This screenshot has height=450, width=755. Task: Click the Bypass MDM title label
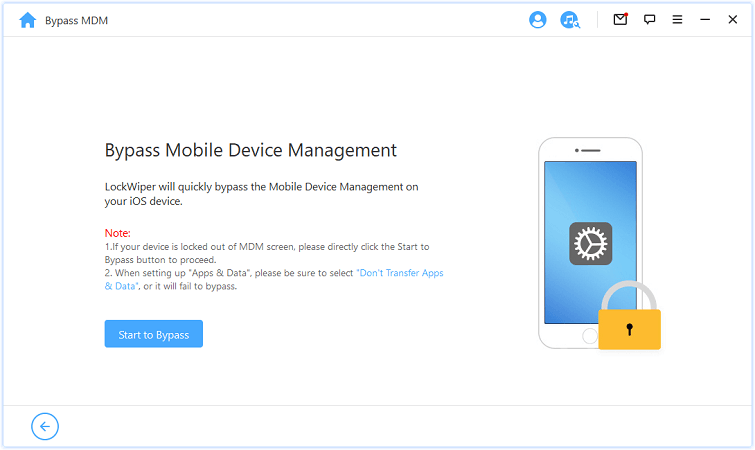[77, 21]
